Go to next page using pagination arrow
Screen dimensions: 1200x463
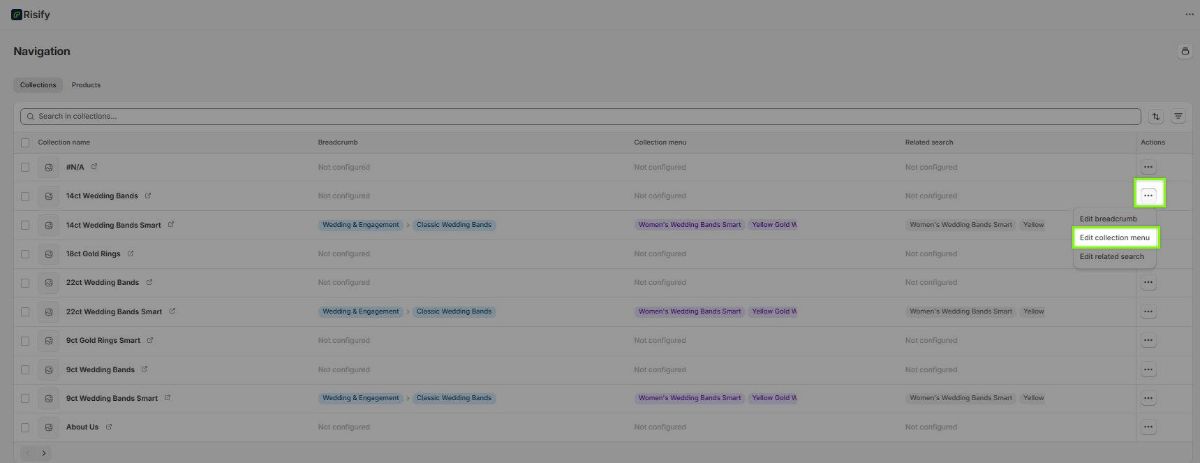click(43, 453)
